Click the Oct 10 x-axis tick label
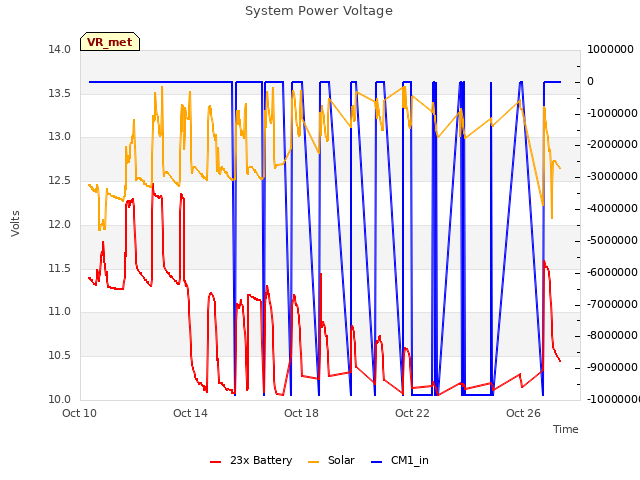 click(80, 413)
